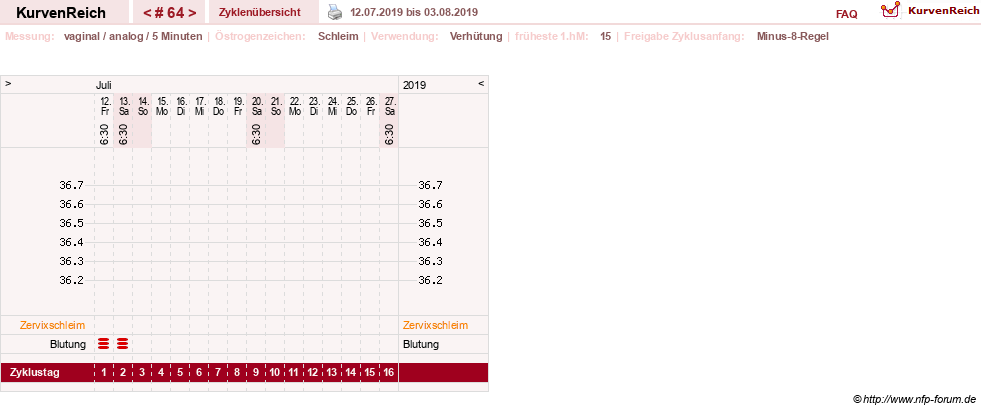Open the KurvenReich home tab
This screenshot has height=411, width=981.
click(x=61, y=13)
